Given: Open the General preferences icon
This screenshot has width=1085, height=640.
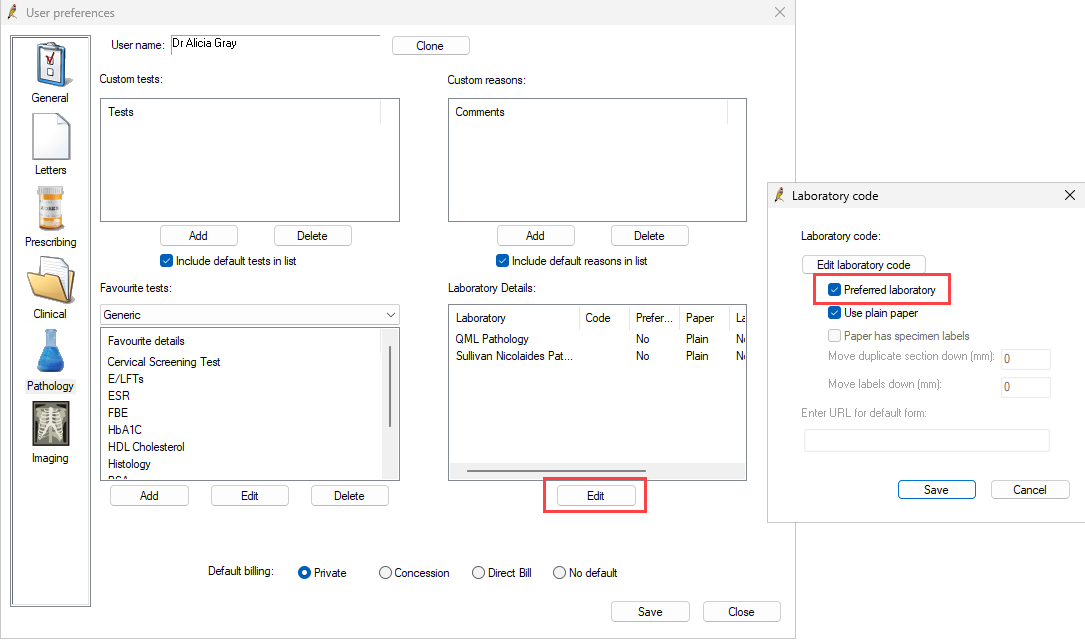Looking at the screenshot, I should click(x=50, y=66).
